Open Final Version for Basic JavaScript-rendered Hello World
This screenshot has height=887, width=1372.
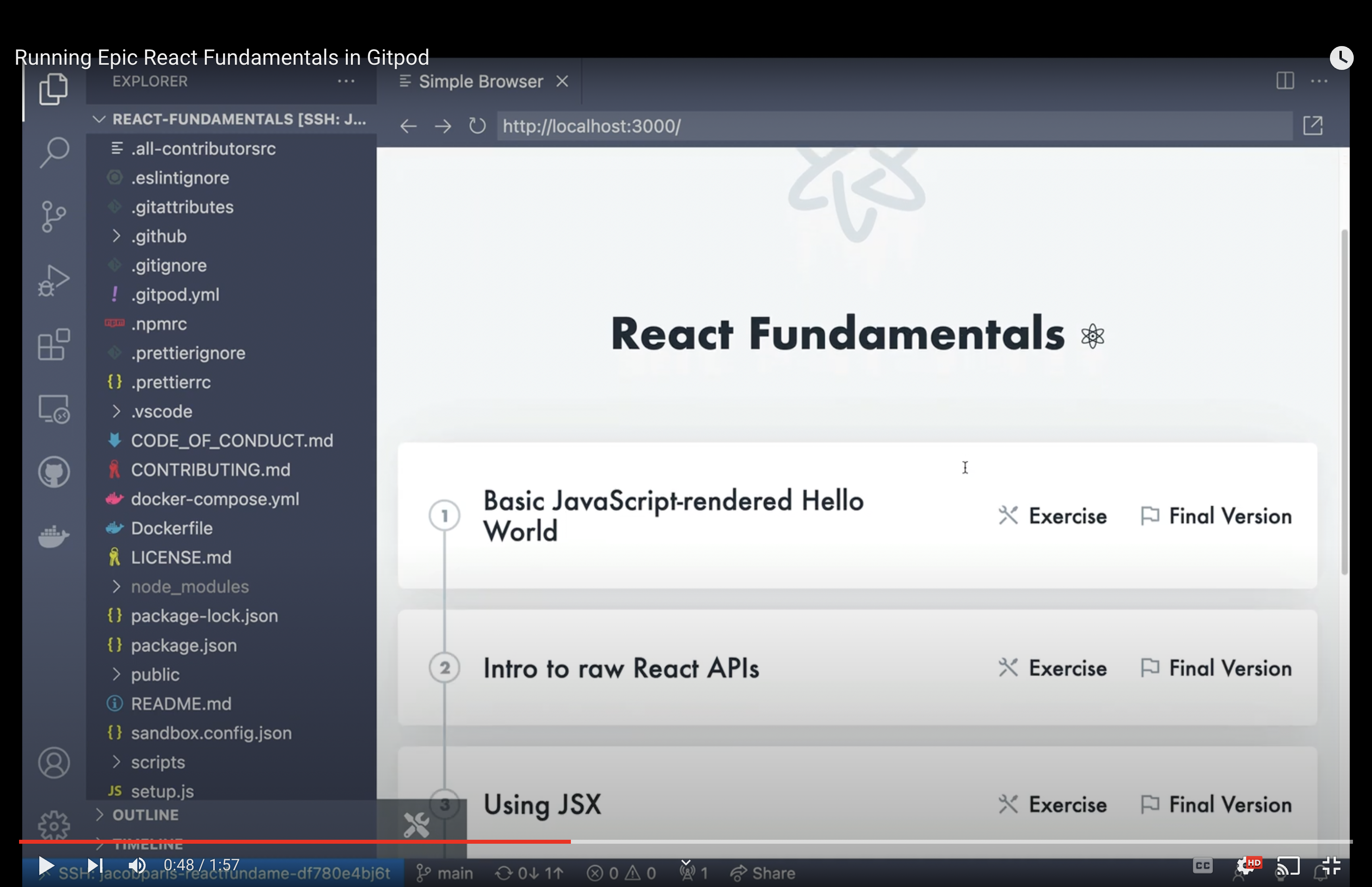[x=1216, y=515]
